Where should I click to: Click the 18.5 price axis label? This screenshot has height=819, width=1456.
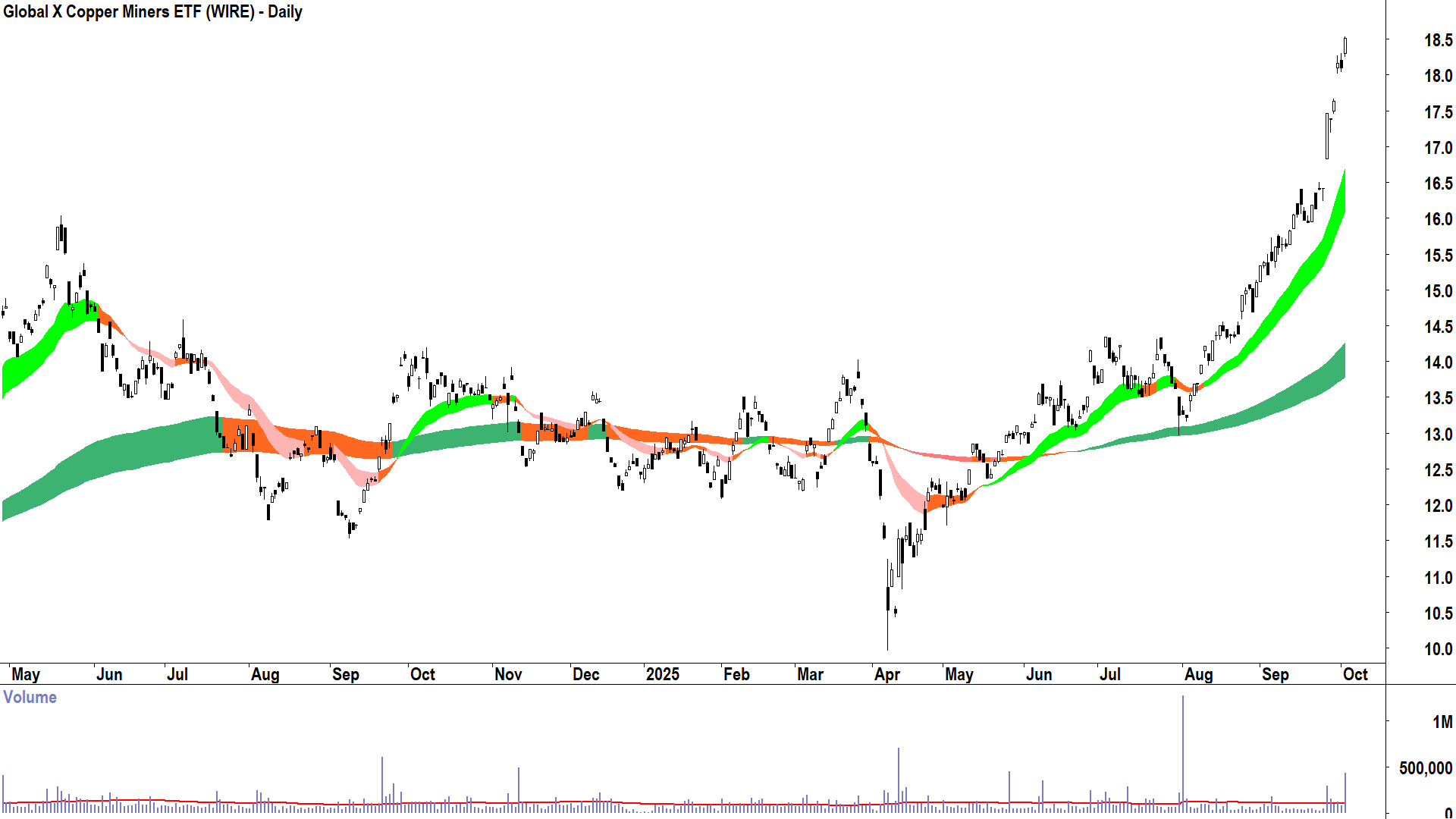[x=1437, y=40]
